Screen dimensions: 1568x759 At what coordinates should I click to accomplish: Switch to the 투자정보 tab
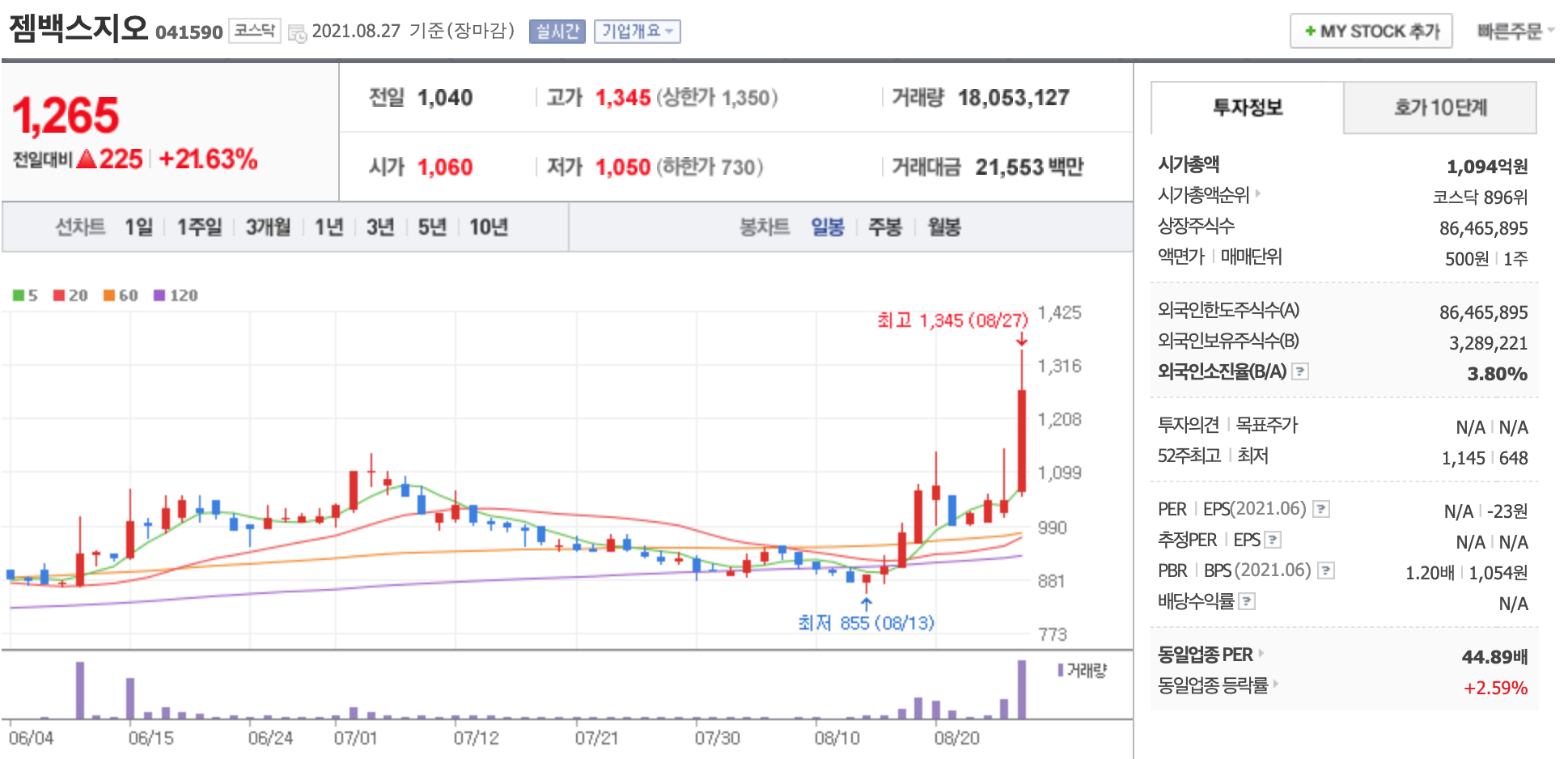point(1247,108)
